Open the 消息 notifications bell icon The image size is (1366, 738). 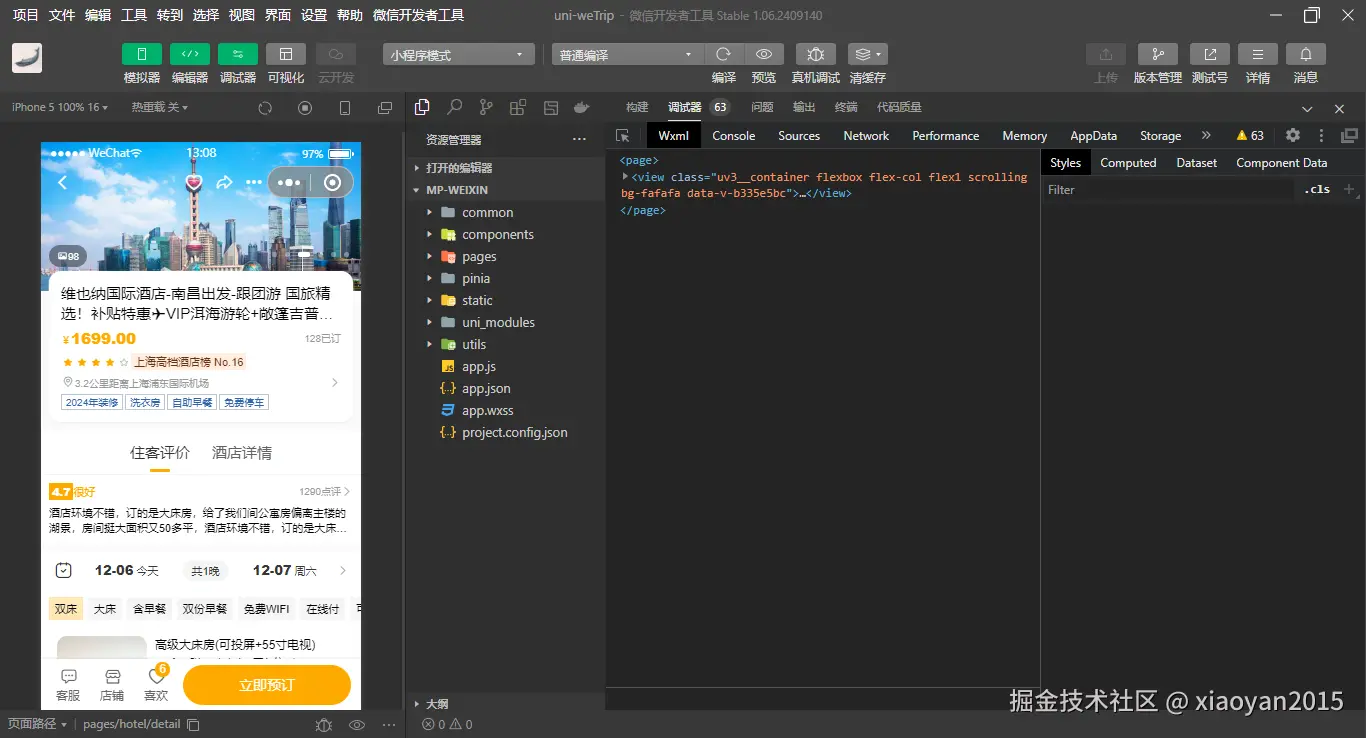point(1306,54)
